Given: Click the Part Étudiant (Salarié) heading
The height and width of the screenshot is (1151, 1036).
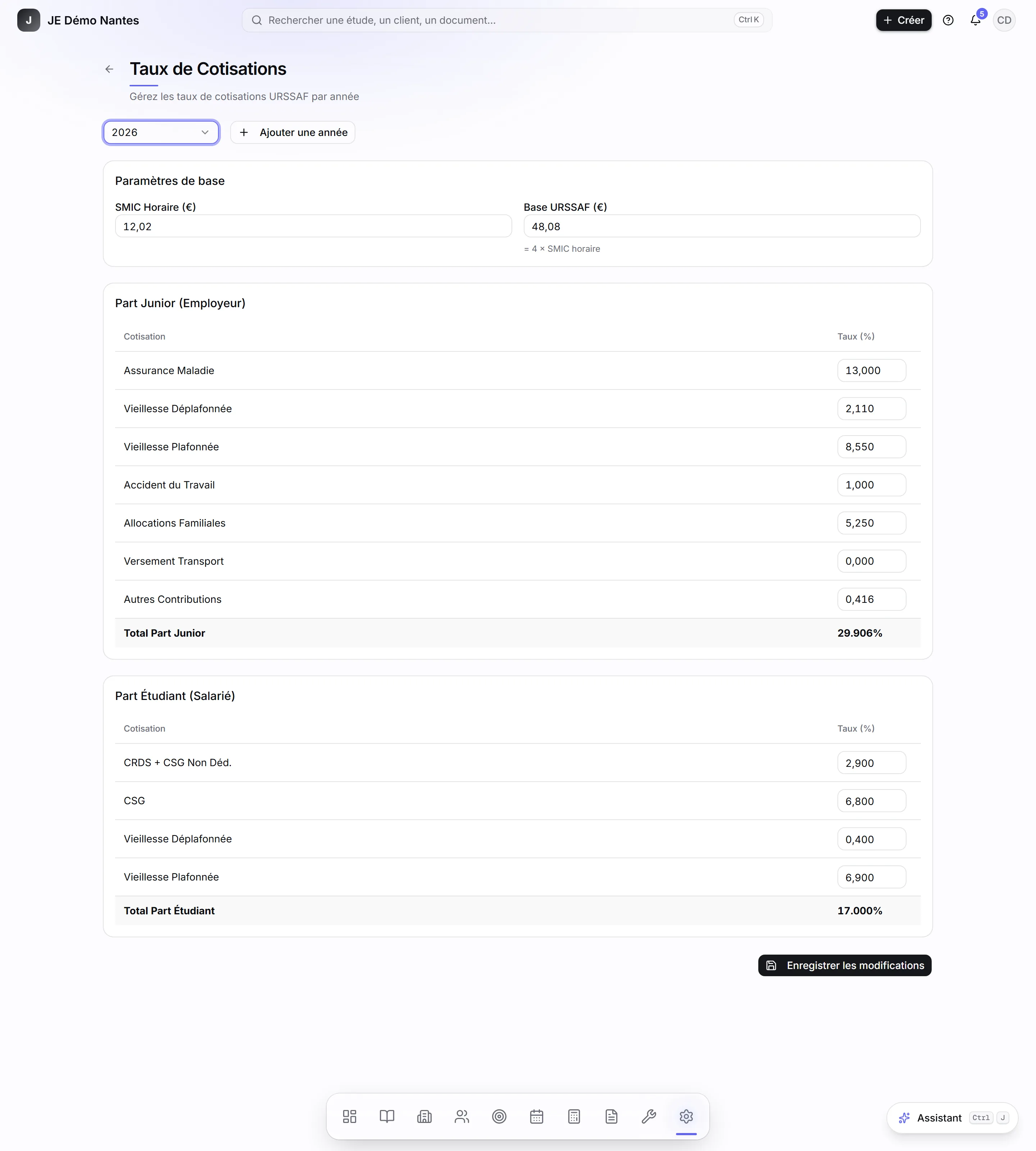Looking at the screenshot, I should click(175, 696).
